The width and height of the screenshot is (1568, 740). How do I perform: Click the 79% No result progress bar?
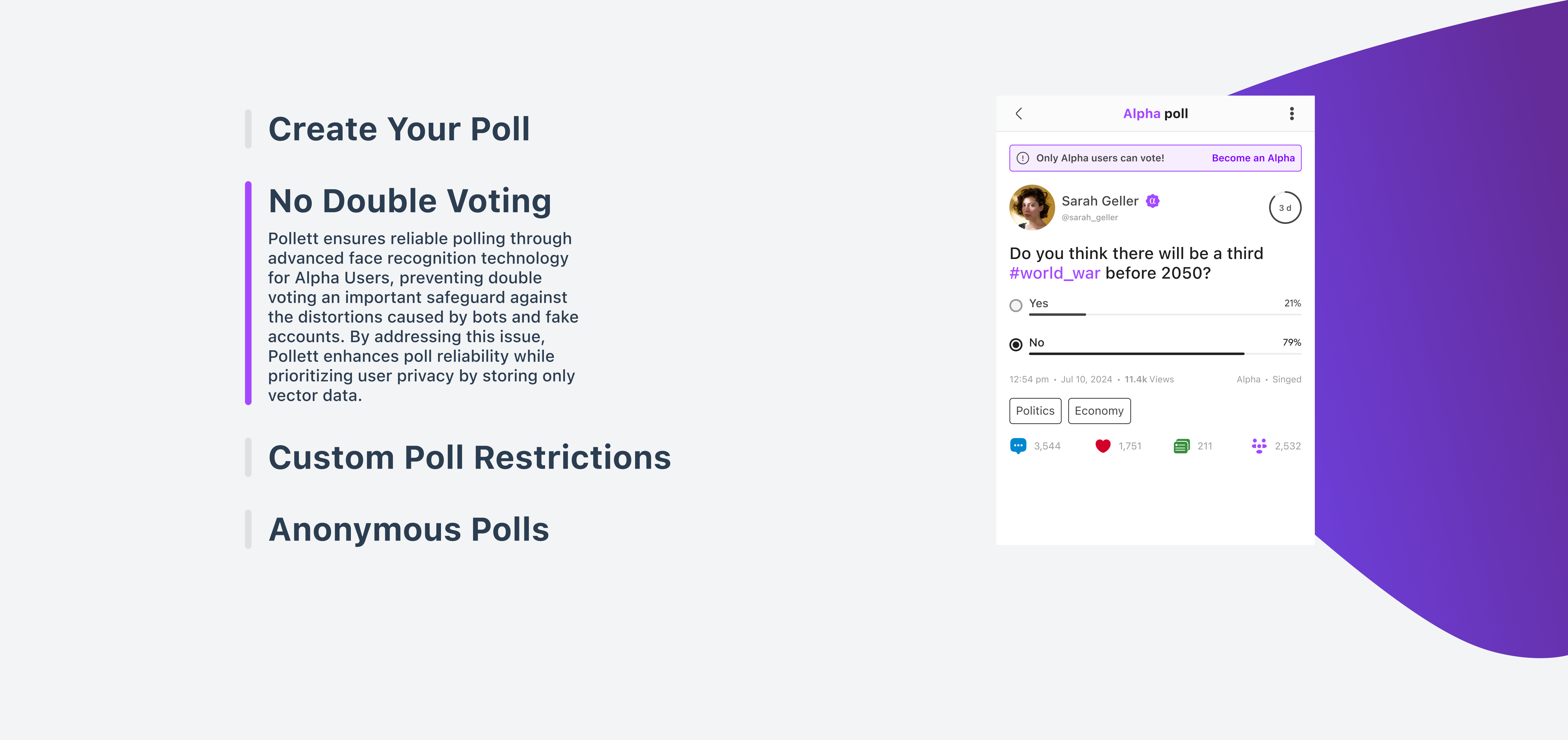1165,354
